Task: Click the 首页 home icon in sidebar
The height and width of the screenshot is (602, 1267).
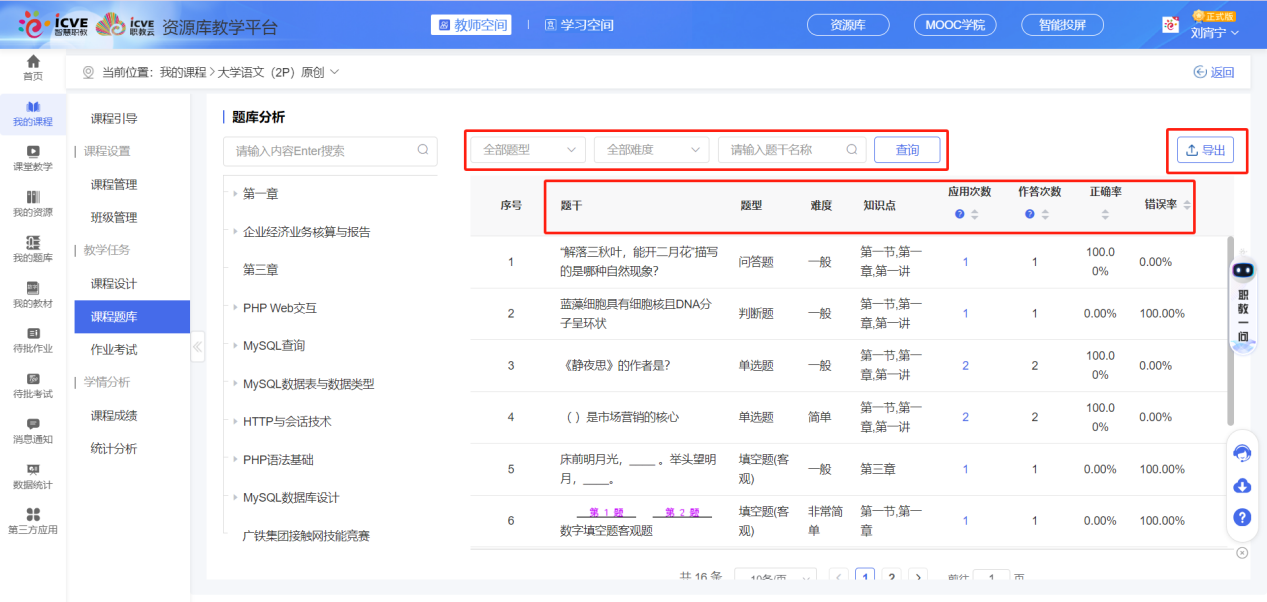Action: point(33,66)
